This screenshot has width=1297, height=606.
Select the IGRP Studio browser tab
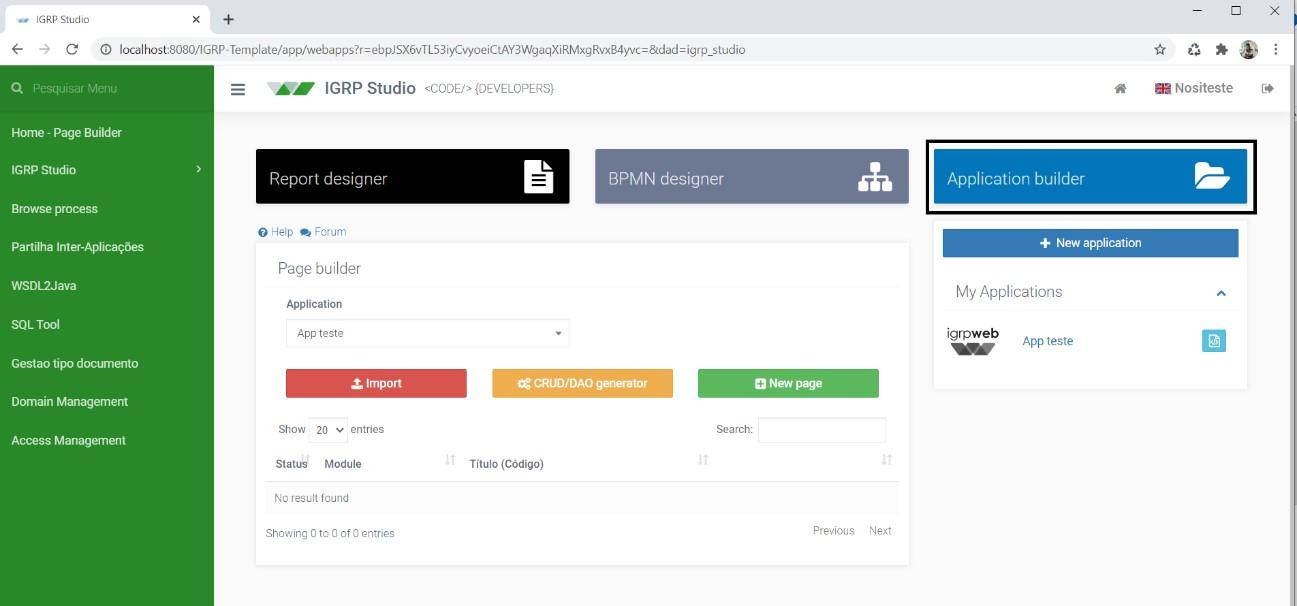pyautogui.click(x=106, y=19)
